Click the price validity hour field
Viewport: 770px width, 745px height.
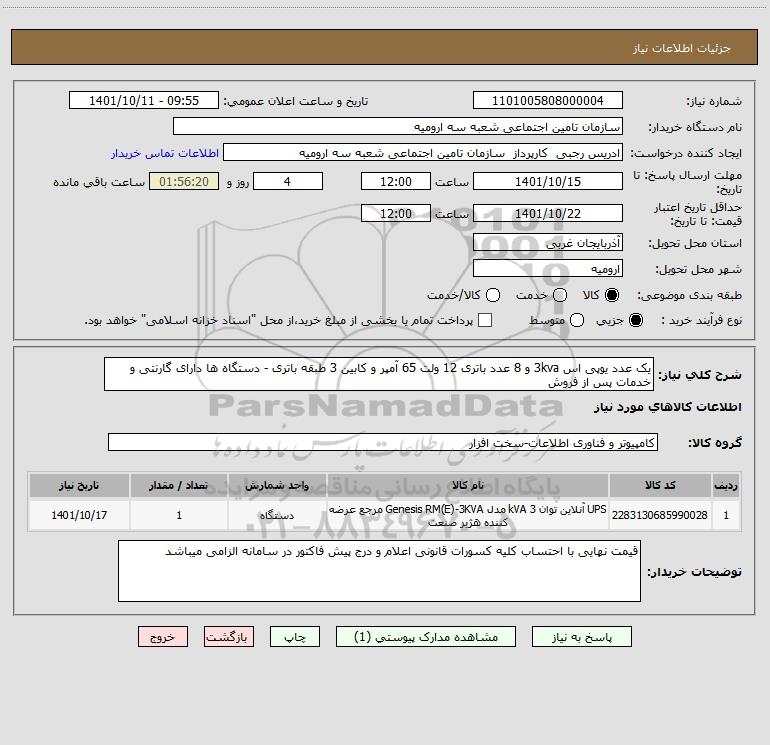(396, 213)
